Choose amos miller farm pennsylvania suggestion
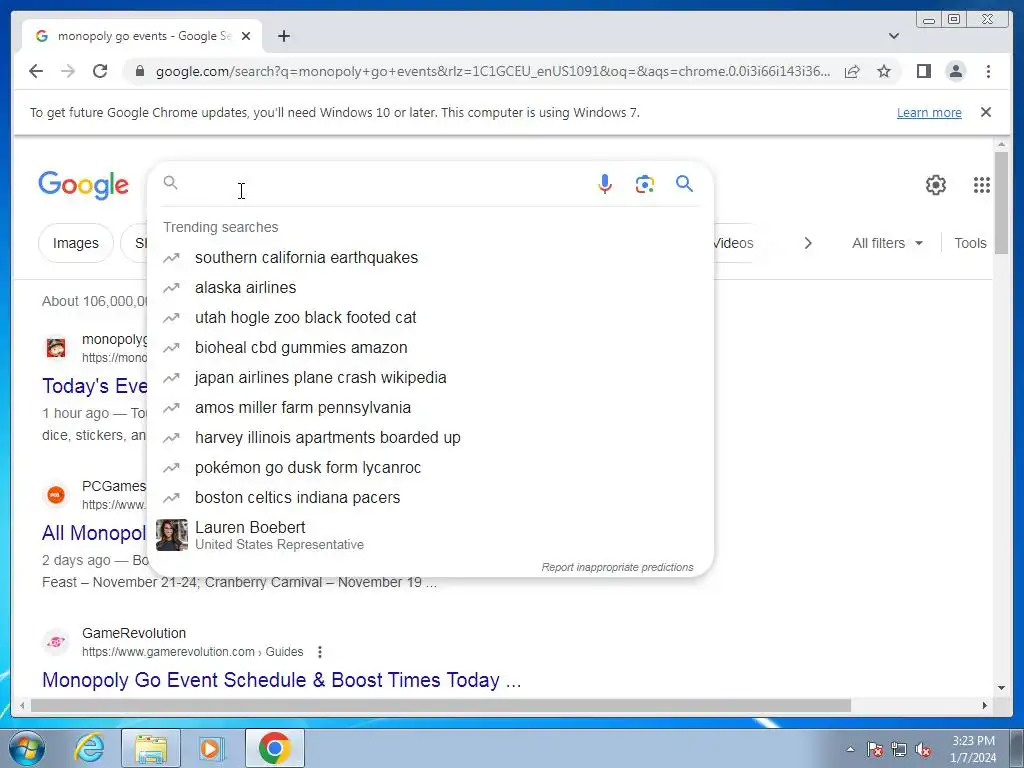The image size is (1024, 768). [430, 408]
